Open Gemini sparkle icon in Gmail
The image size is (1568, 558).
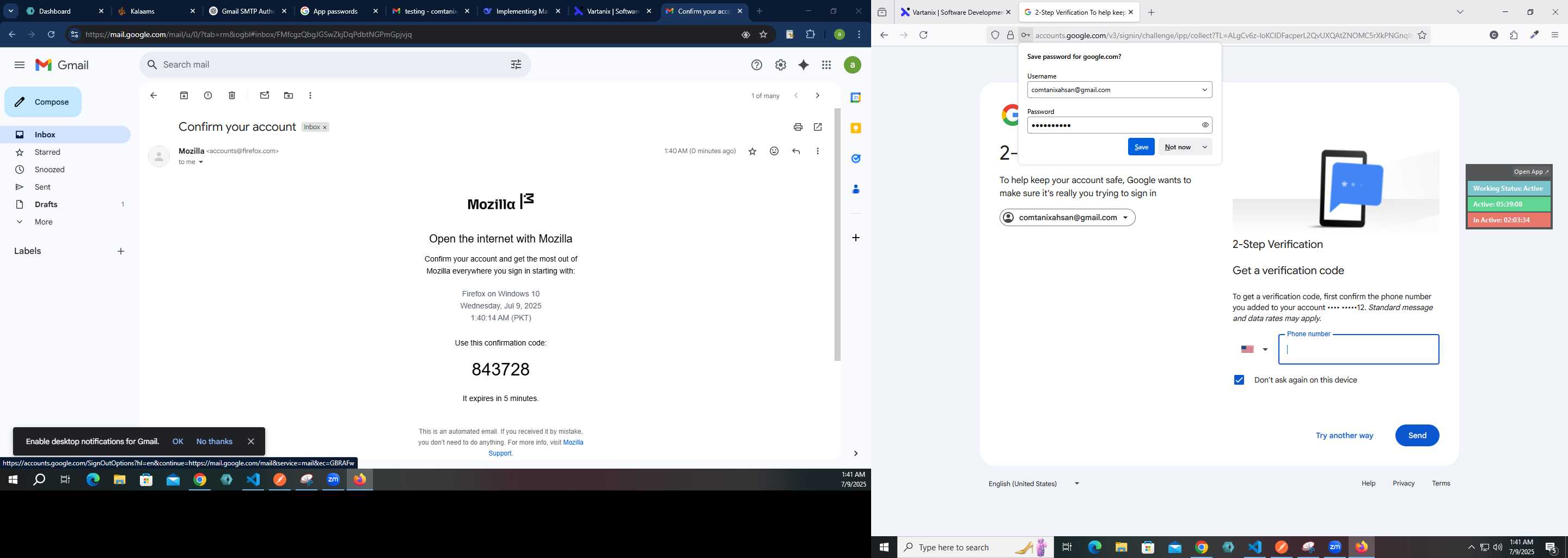804,64
